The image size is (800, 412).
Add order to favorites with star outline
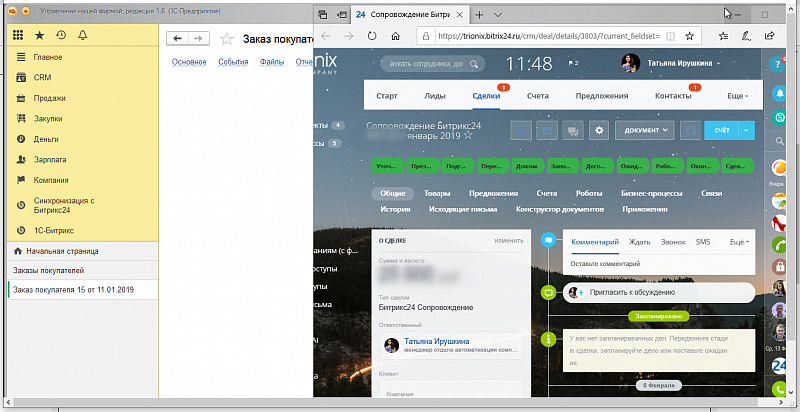(x=227, y=39)
